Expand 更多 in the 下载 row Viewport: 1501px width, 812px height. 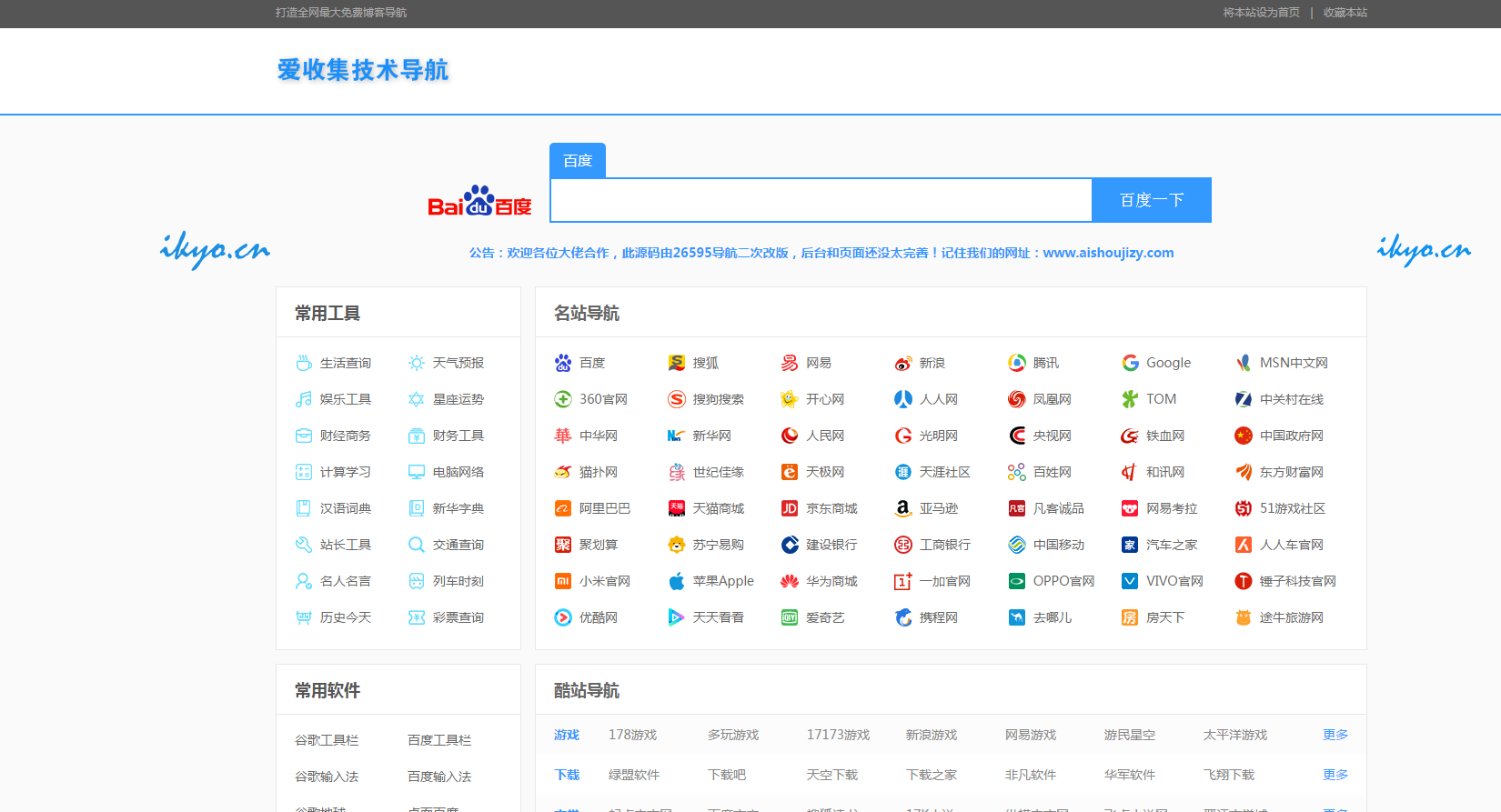click(x=1335, y=775)
